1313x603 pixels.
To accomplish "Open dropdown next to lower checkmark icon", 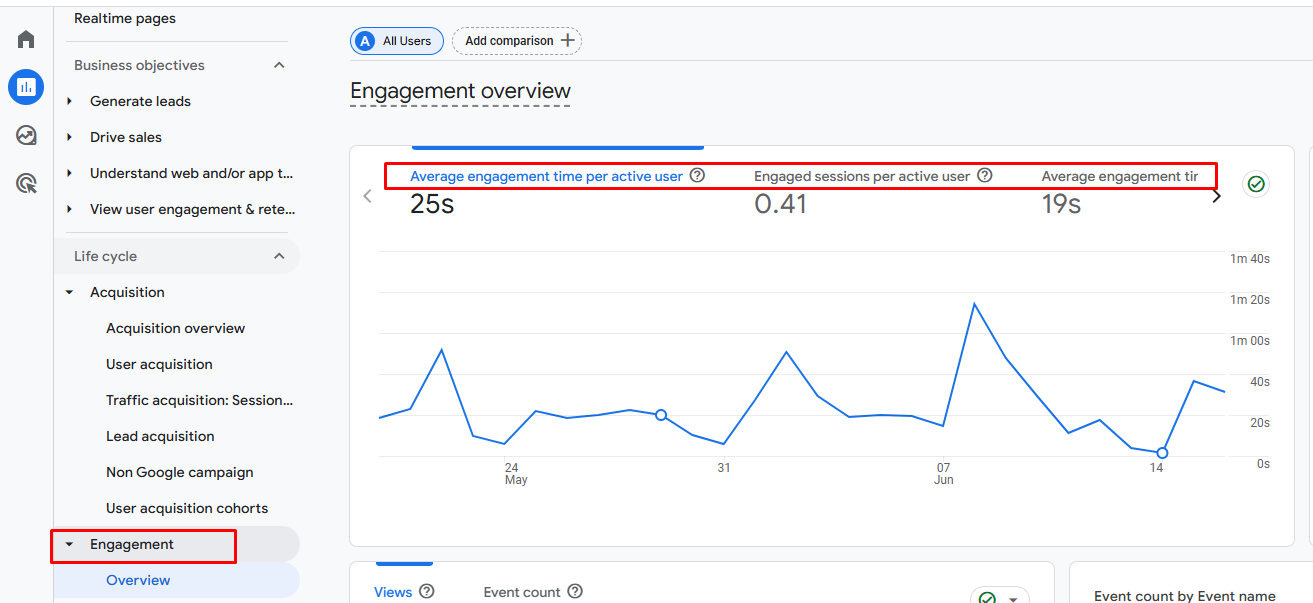I will click(1012, 599).
